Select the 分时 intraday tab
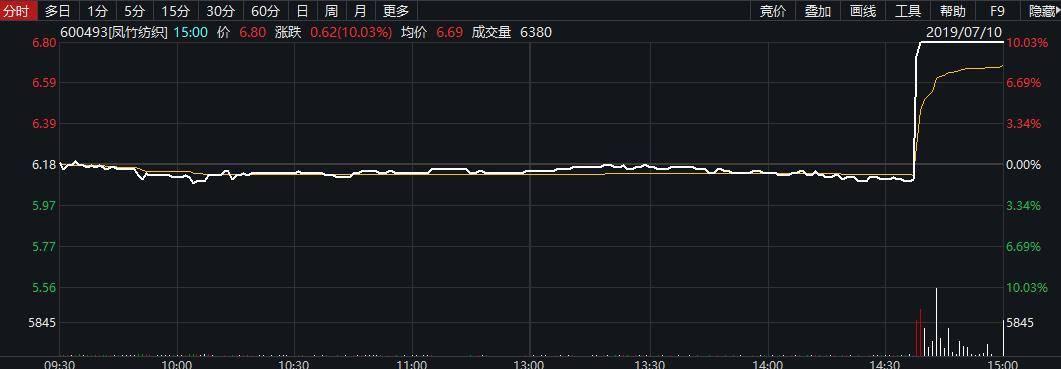1061x369 pixels. pyautogui.click(x=18, y=10)
